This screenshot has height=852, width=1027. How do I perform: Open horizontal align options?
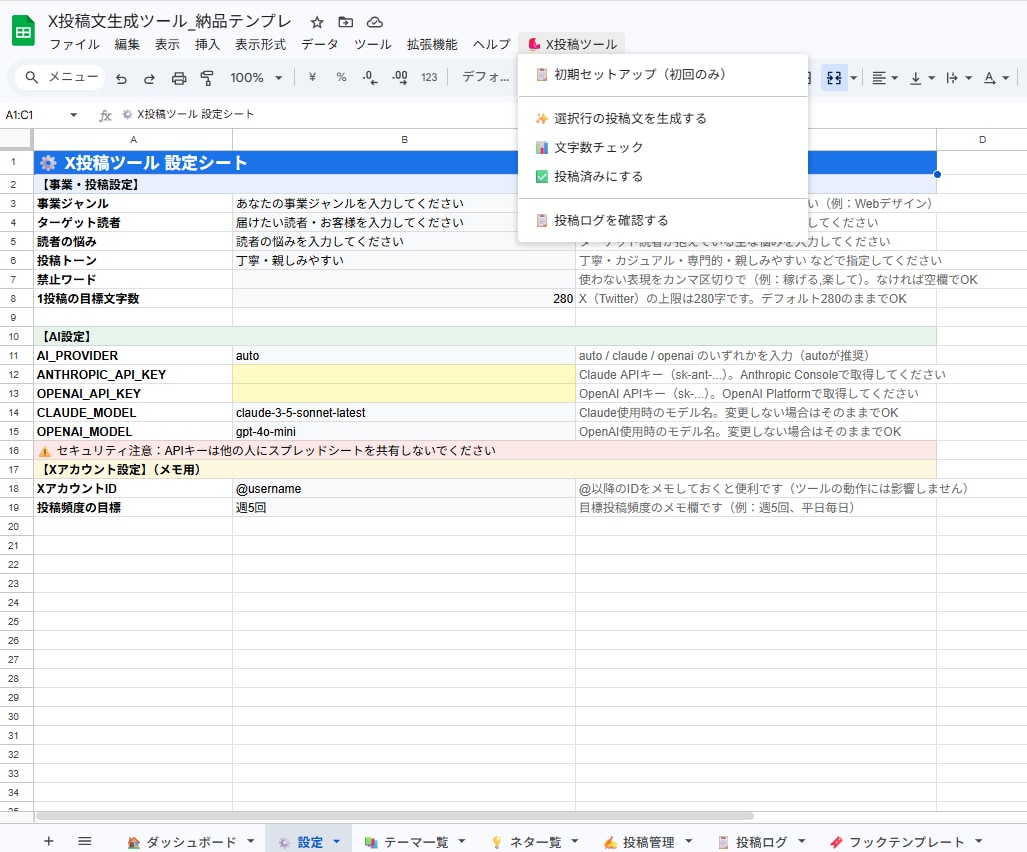pyautogui.click(x=885, y=78)
